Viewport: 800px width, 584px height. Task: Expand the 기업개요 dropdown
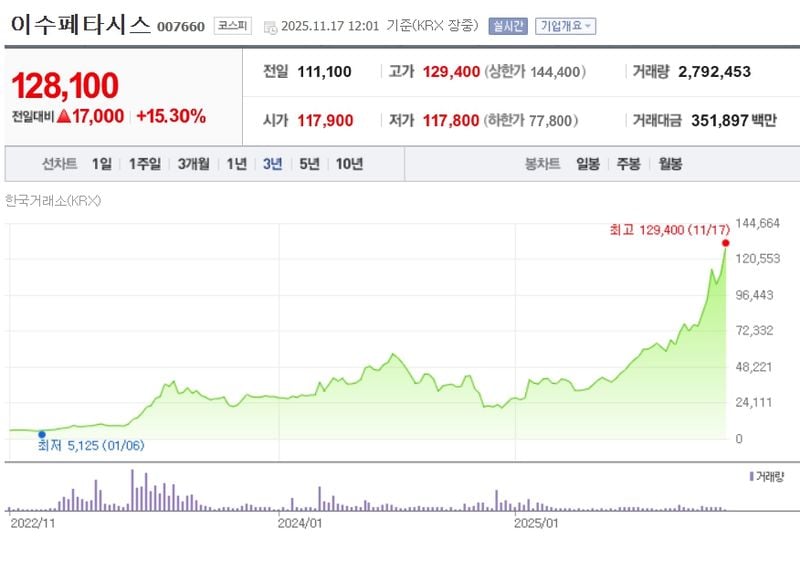pos(565,26)
